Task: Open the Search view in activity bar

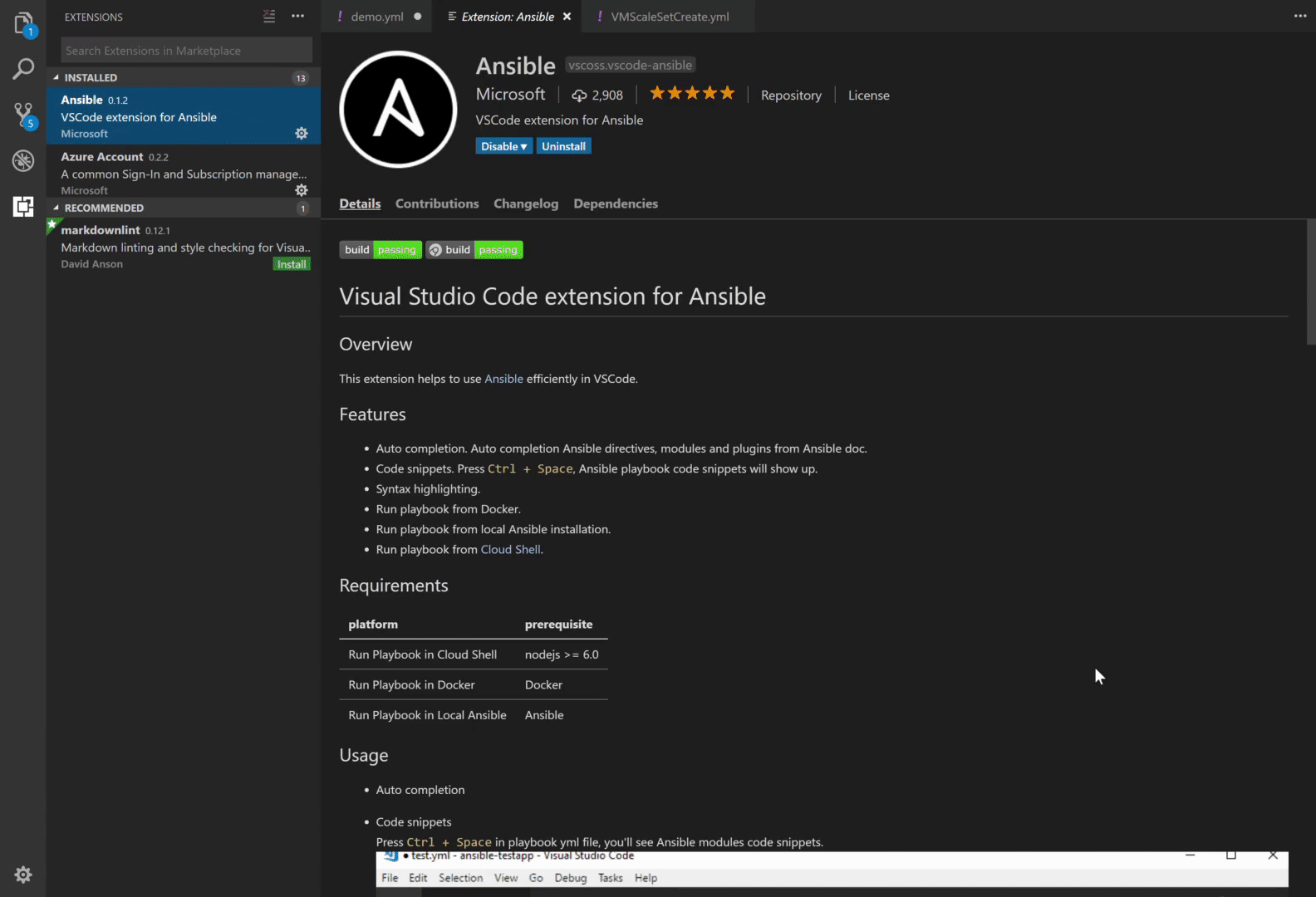Action: (x=23, y=69)
